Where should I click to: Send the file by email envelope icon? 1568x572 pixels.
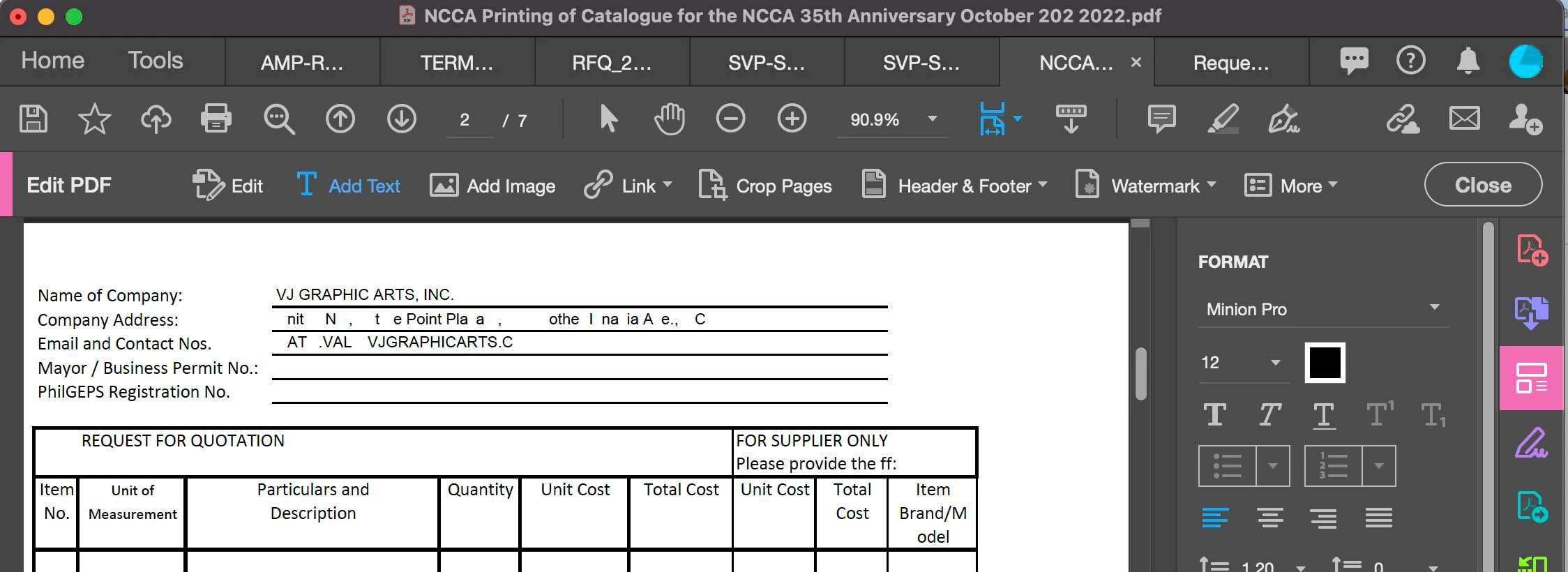(1464, 119)
